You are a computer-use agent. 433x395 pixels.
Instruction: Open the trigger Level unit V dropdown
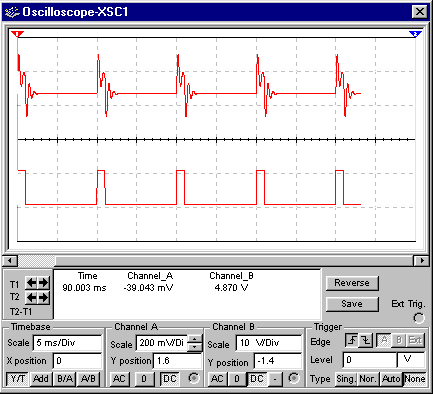(x=411, y=360)
